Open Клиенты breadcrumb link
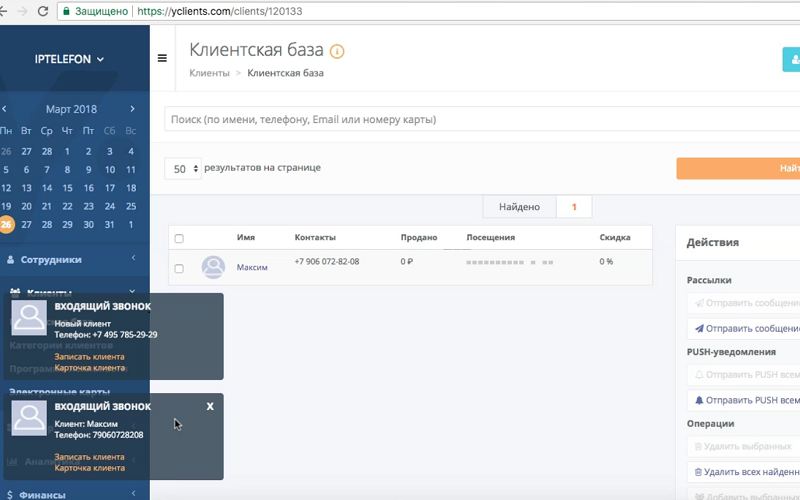Viewport: 800px width, 500px height. 209,73
